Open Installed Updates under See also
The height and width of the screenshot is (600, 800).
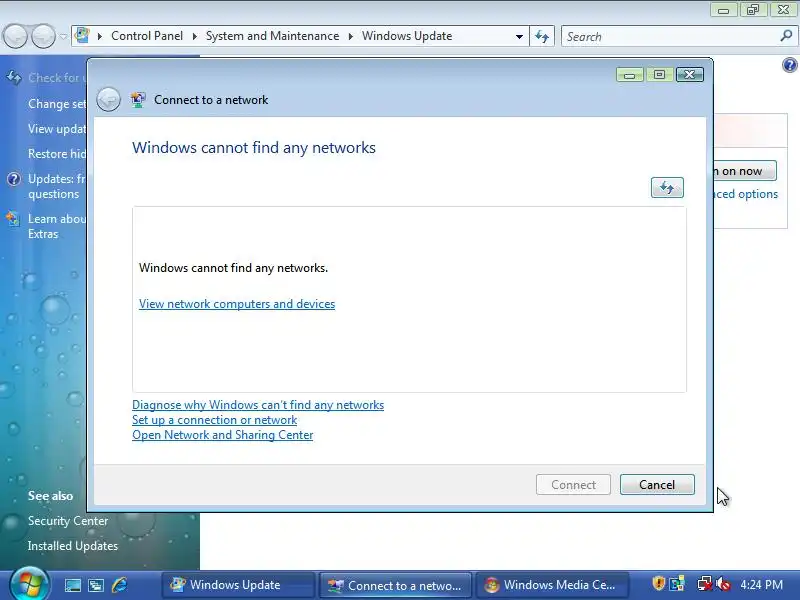(x=73, y=546)
